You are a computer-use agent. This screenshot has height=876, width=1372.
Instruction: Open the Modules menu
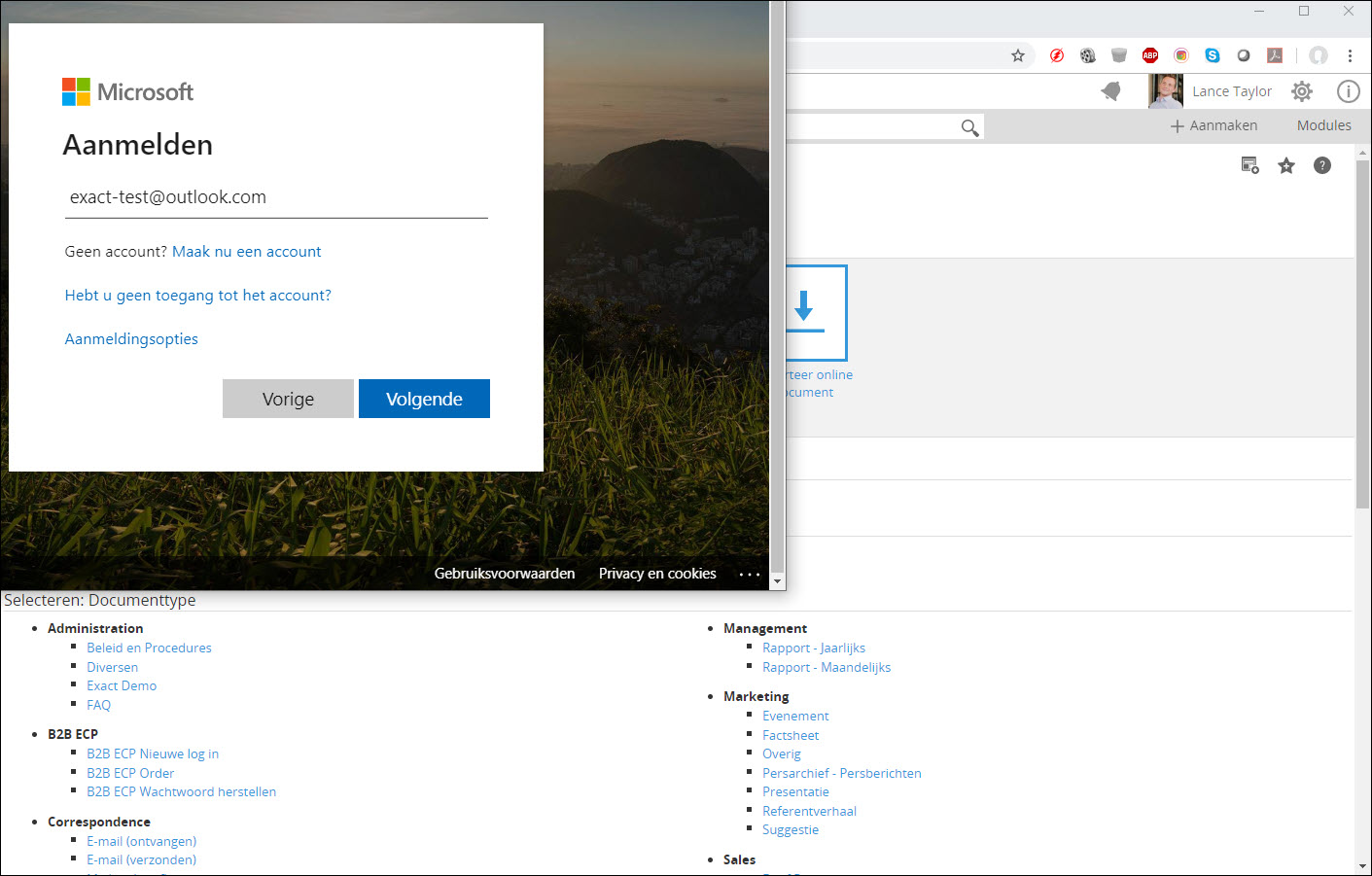(1323, 125)
